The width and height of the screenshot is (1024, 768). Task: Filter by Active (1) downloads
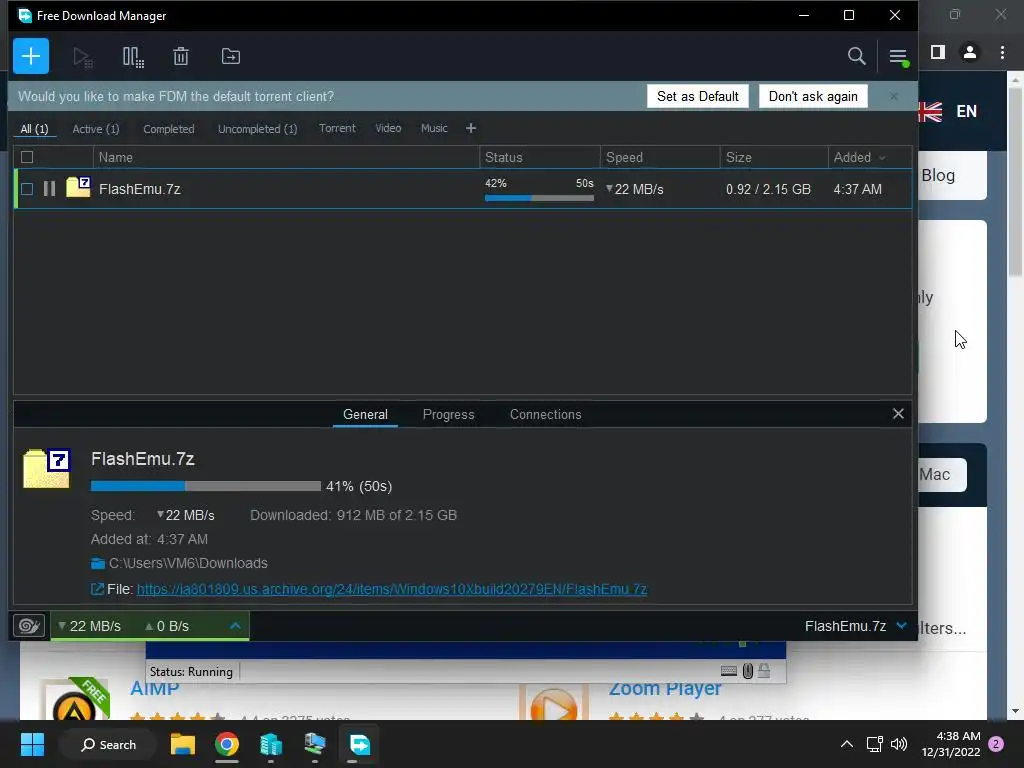tap(95, 129)
